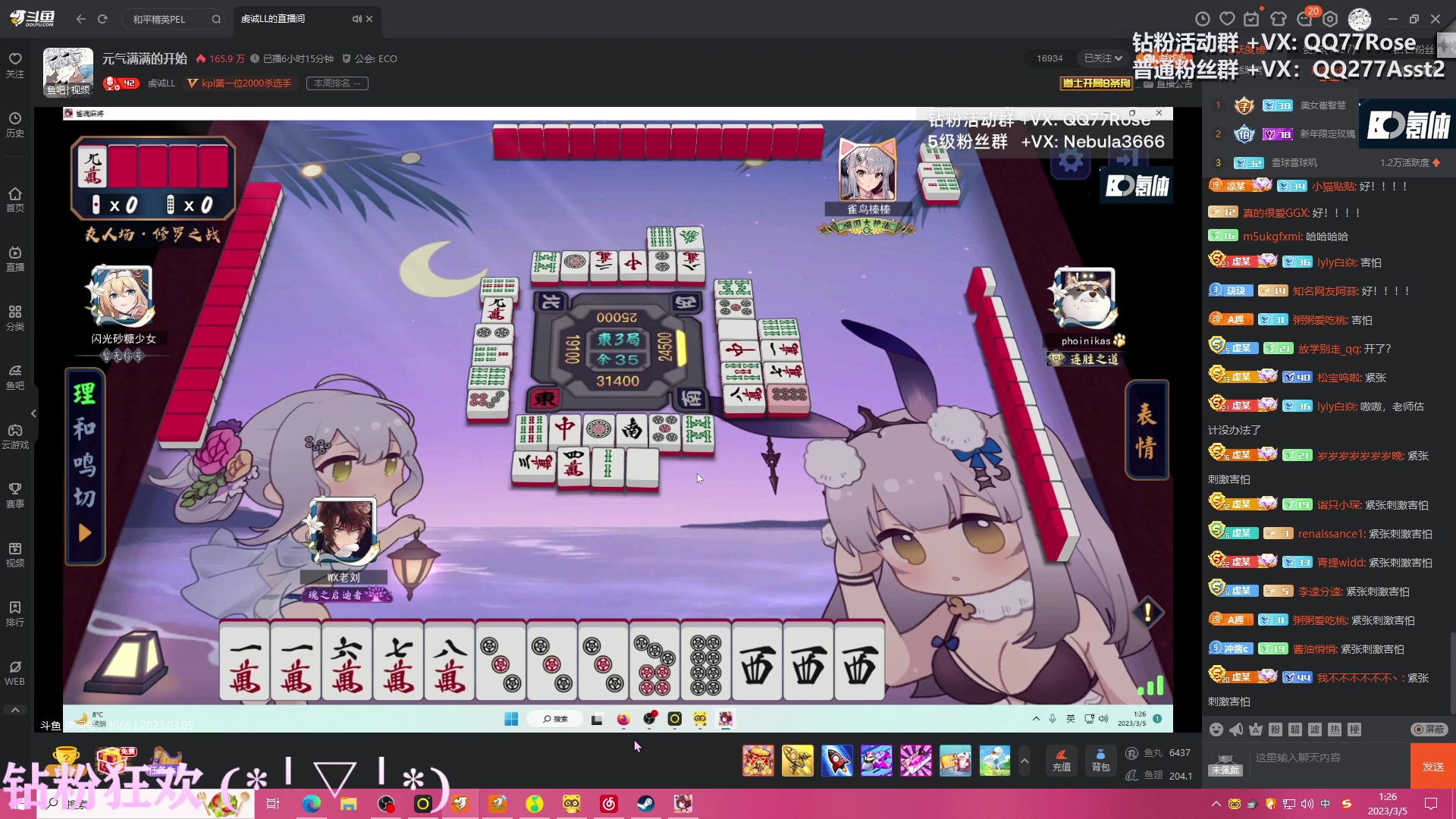
Task: Type area: click chat input 这里输入聊天内容
Action: [x=1327, y=758]
